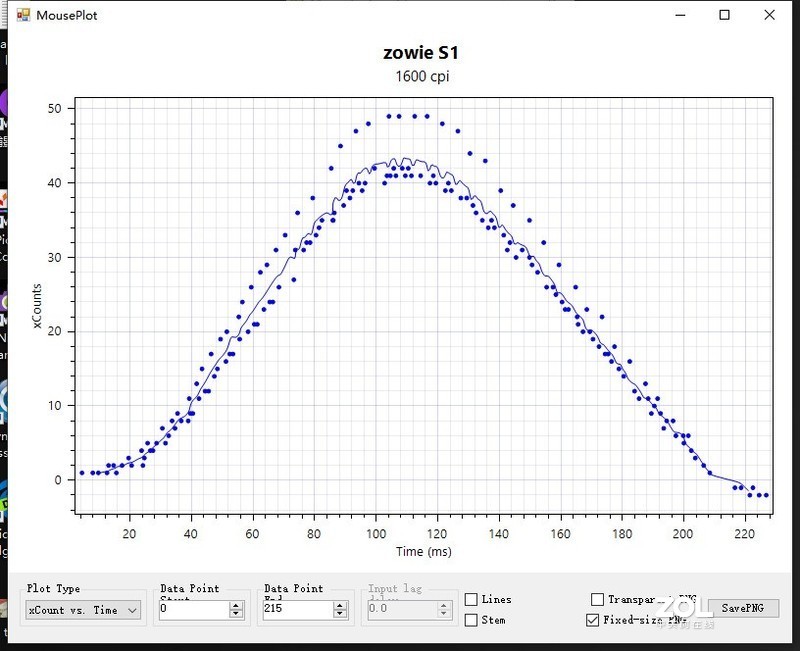
Task: Minimize the MousePlot window
Action: (x=680, y=15)
